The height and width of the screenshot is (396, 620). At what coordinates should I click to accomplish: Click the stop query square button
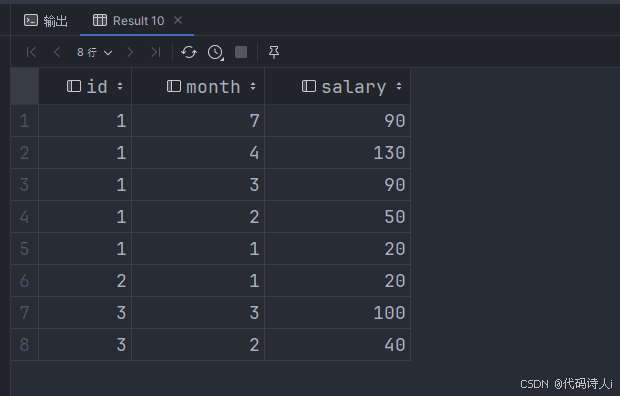point(241,52)
